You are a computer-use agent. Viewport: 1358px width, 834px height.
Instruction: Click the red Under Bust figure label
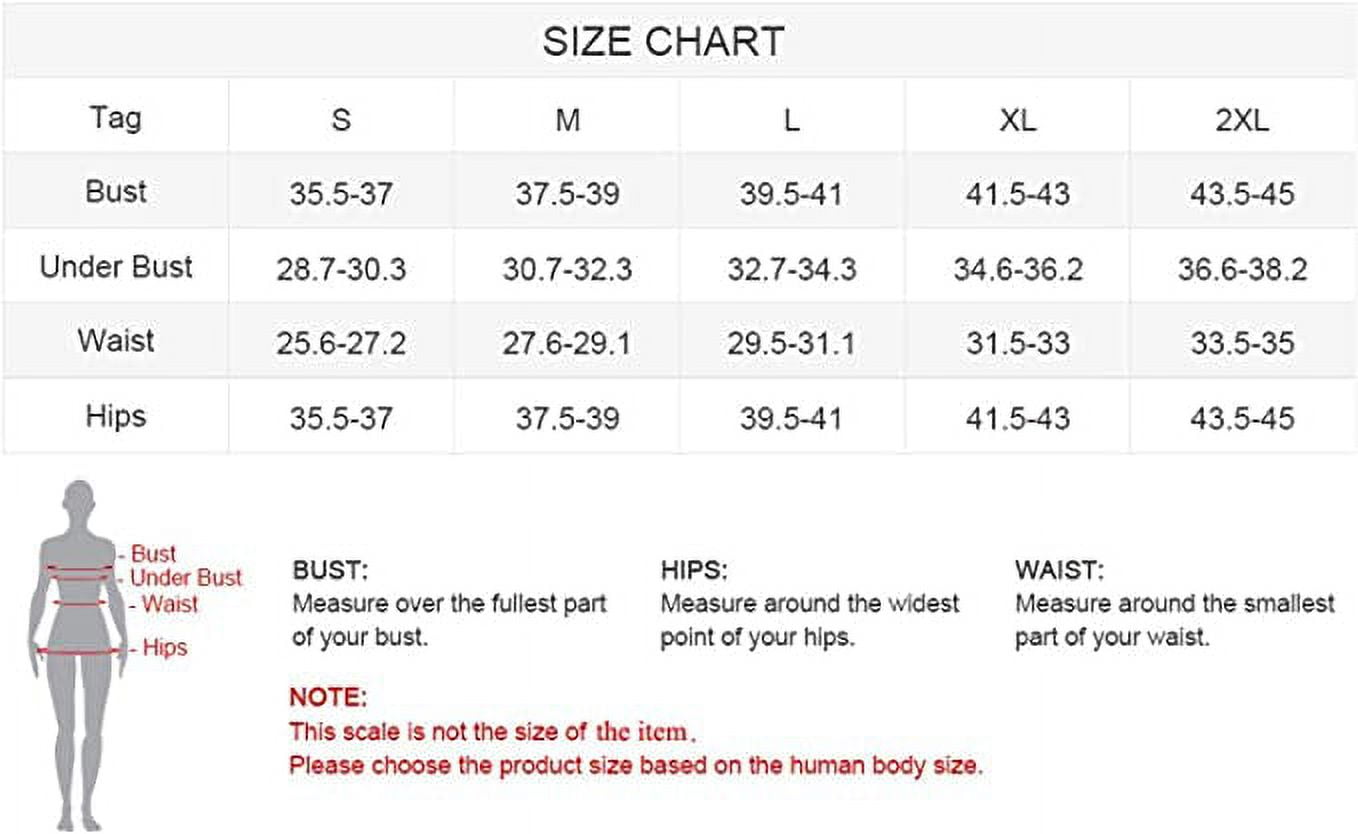tap(186, 577)
